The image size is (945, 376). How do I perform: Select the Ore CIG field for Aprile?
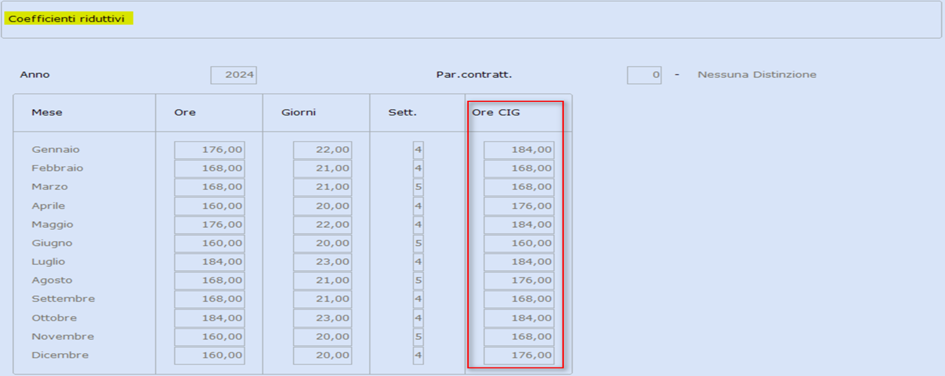click(519, 206)
